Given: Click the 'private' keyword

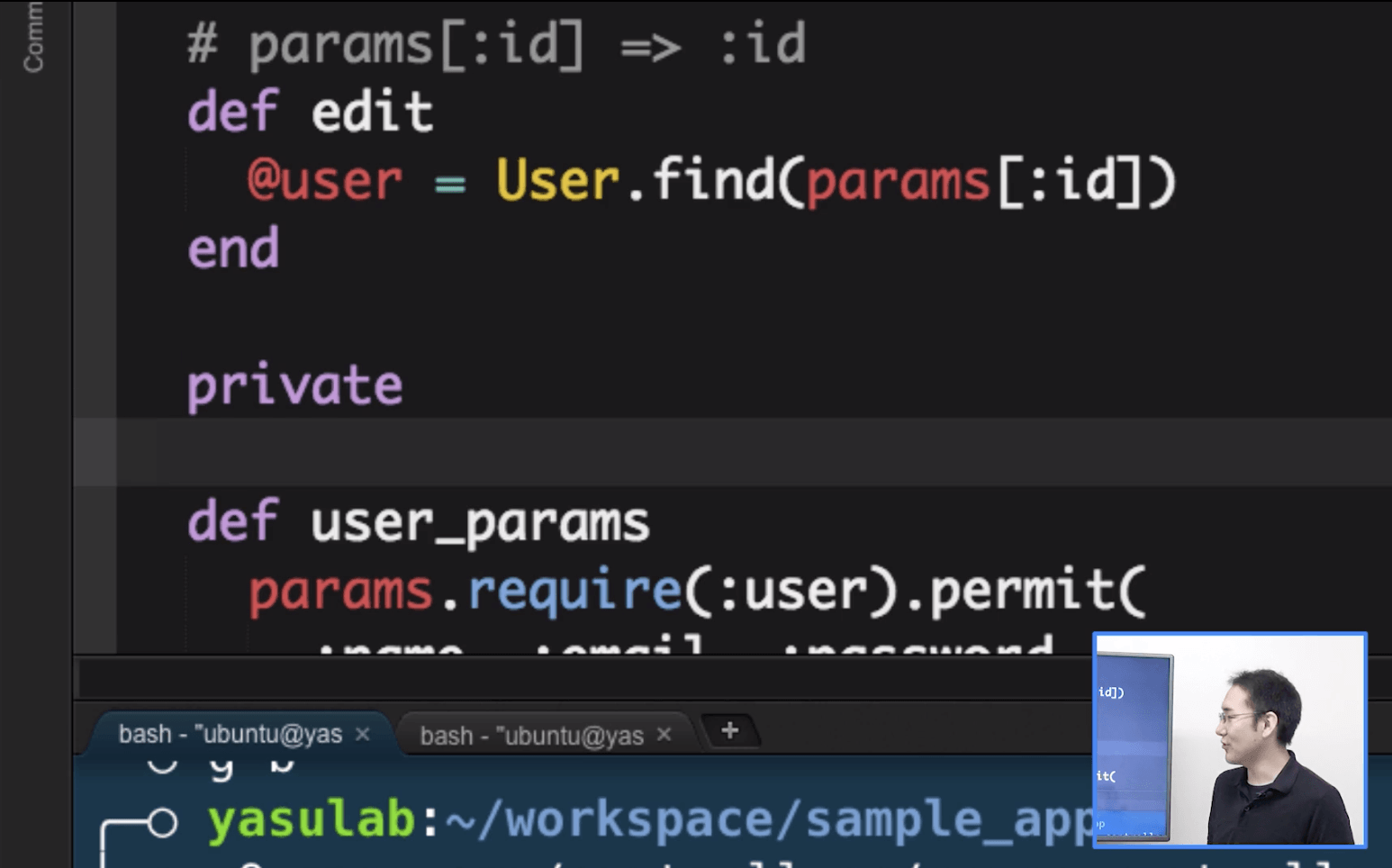Looking at the screenshot, I should [294, 387].
